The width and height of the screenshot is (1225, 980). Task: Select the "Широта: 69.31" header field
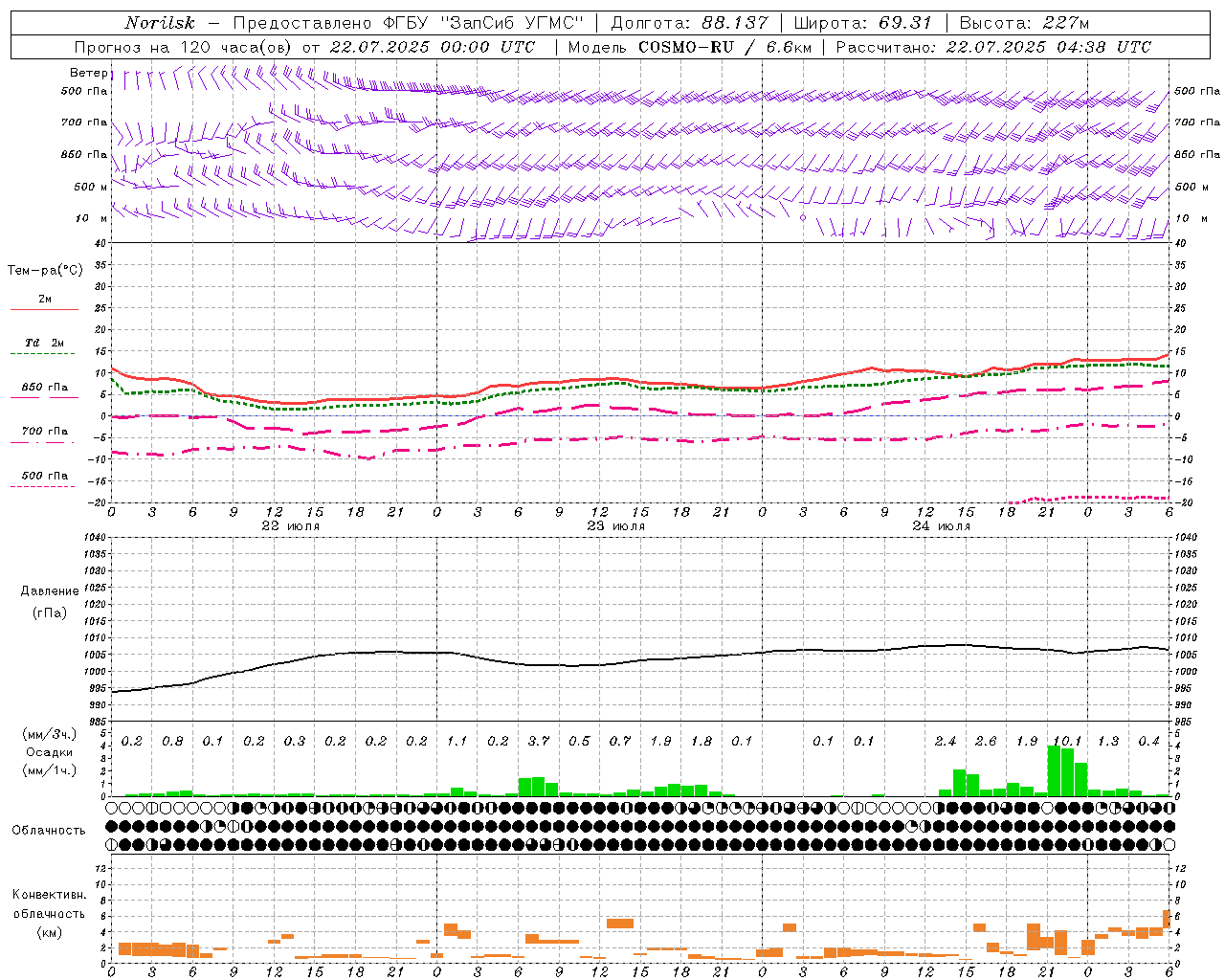coord(863,23)
